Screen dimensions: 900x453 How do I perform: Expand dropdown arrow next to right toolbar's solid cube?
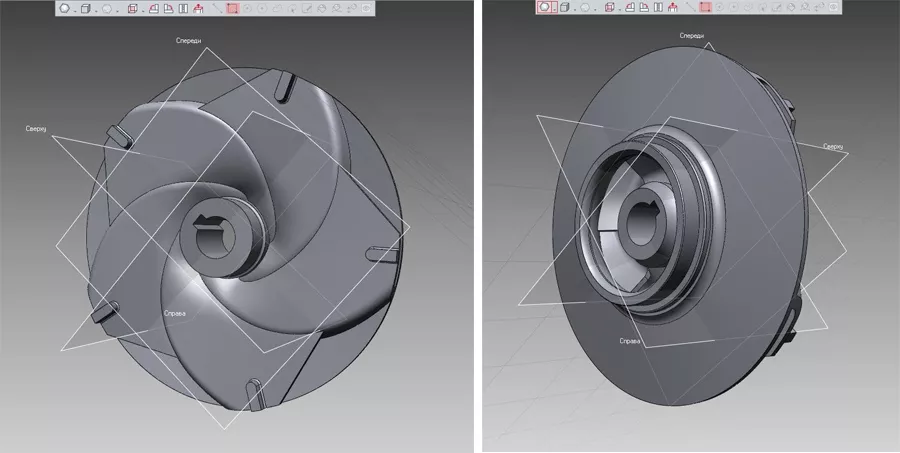pos(575,10)
